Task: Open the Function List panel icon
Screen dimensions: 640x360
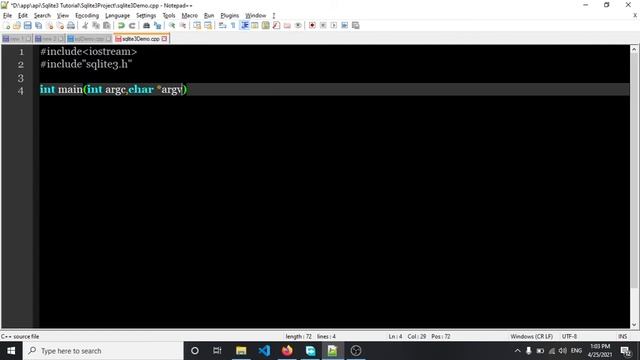Action: [276, 25]
